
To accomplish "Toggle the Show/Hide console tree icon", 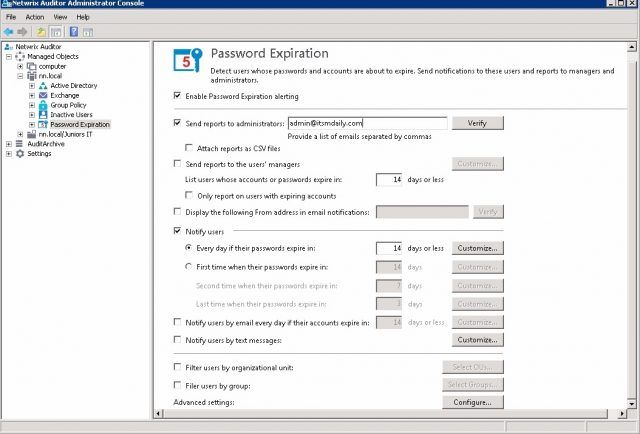I will 56,32.
